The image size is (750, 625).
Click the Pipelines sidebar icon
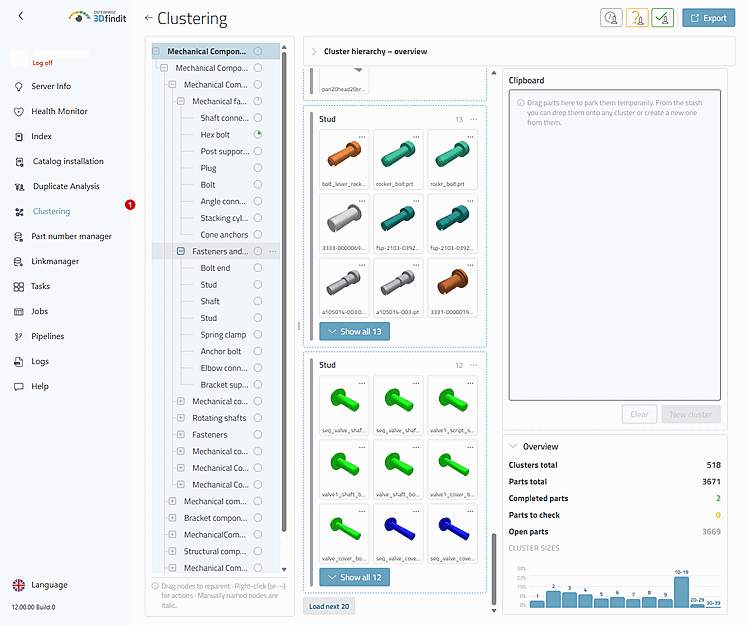click(x=19, y=337)
